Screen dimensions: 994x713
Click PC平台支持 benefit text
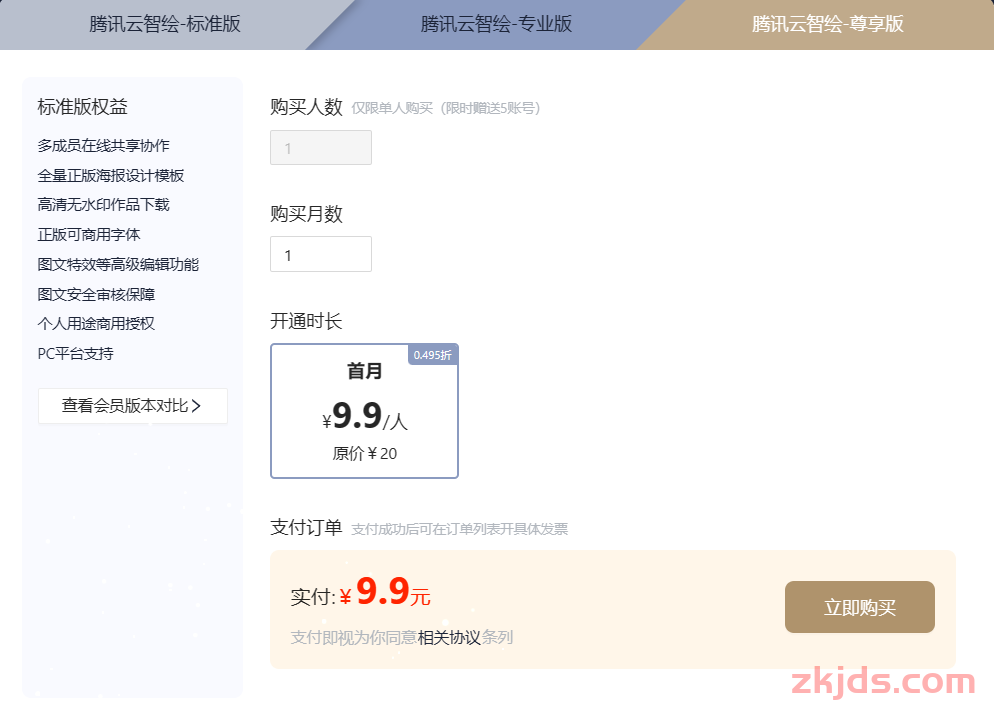click(x=75, y=354)
